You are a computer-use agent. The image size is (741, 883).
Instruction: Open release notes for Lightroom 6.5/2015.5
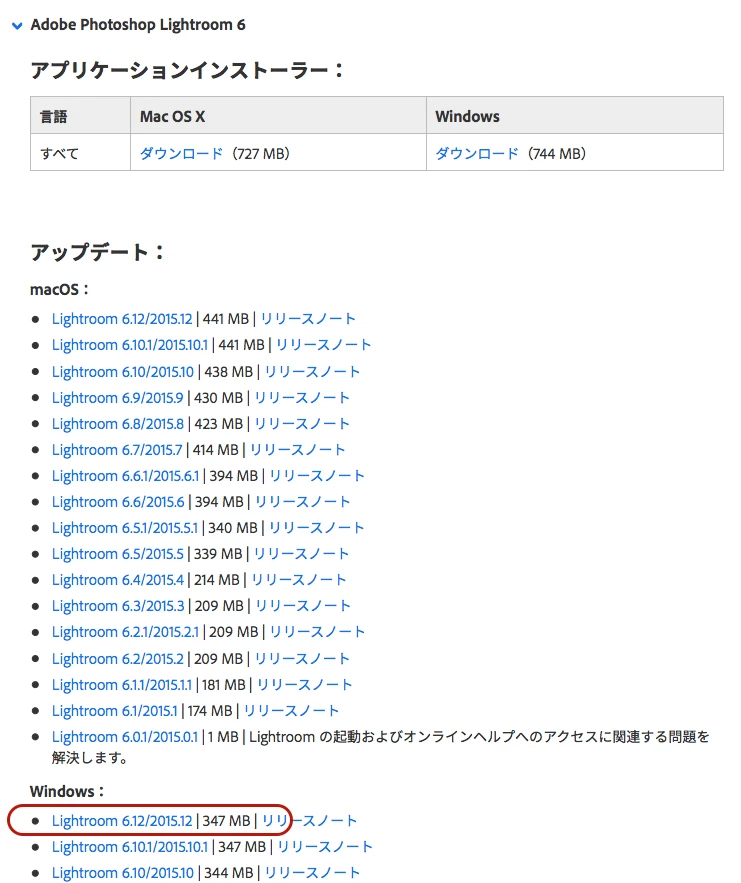coord(301,554)
